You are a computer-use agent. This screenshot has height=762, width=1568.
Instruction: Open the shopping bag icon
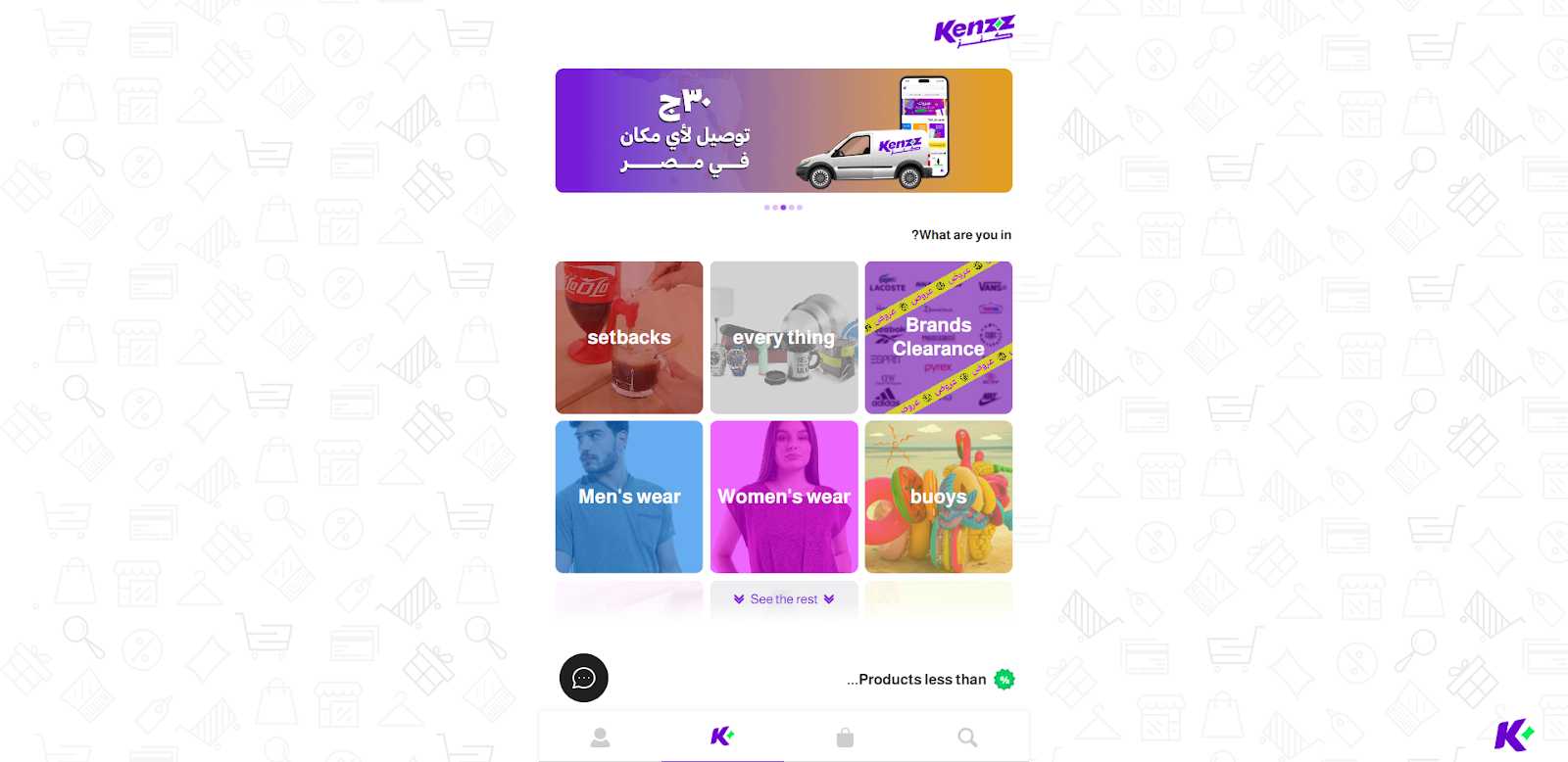coord(845,738)
